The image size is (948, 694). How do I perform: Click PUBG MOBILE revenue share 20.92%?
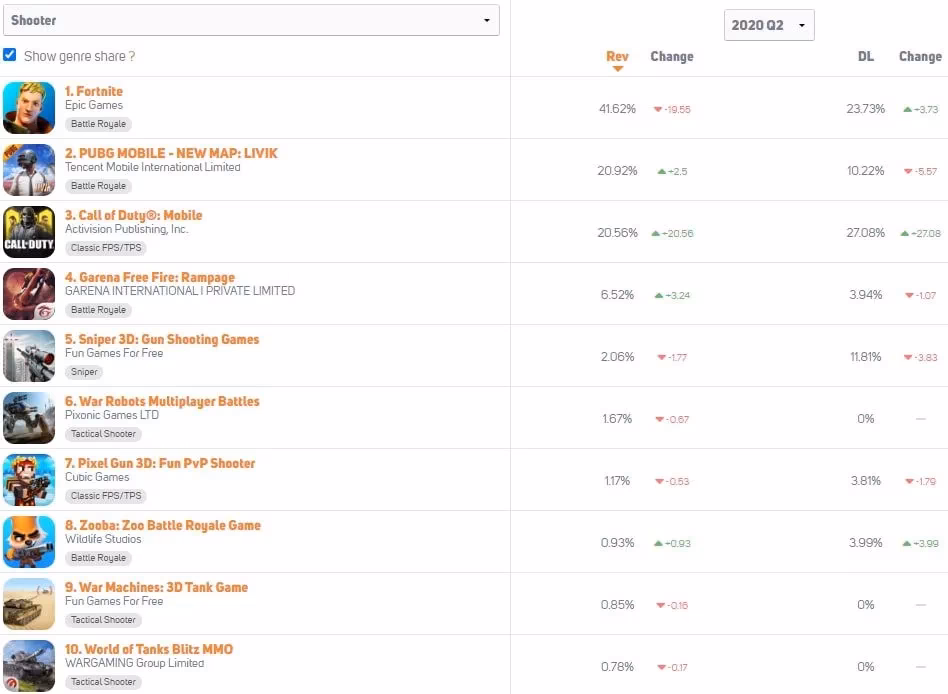(x=617, y=171)
